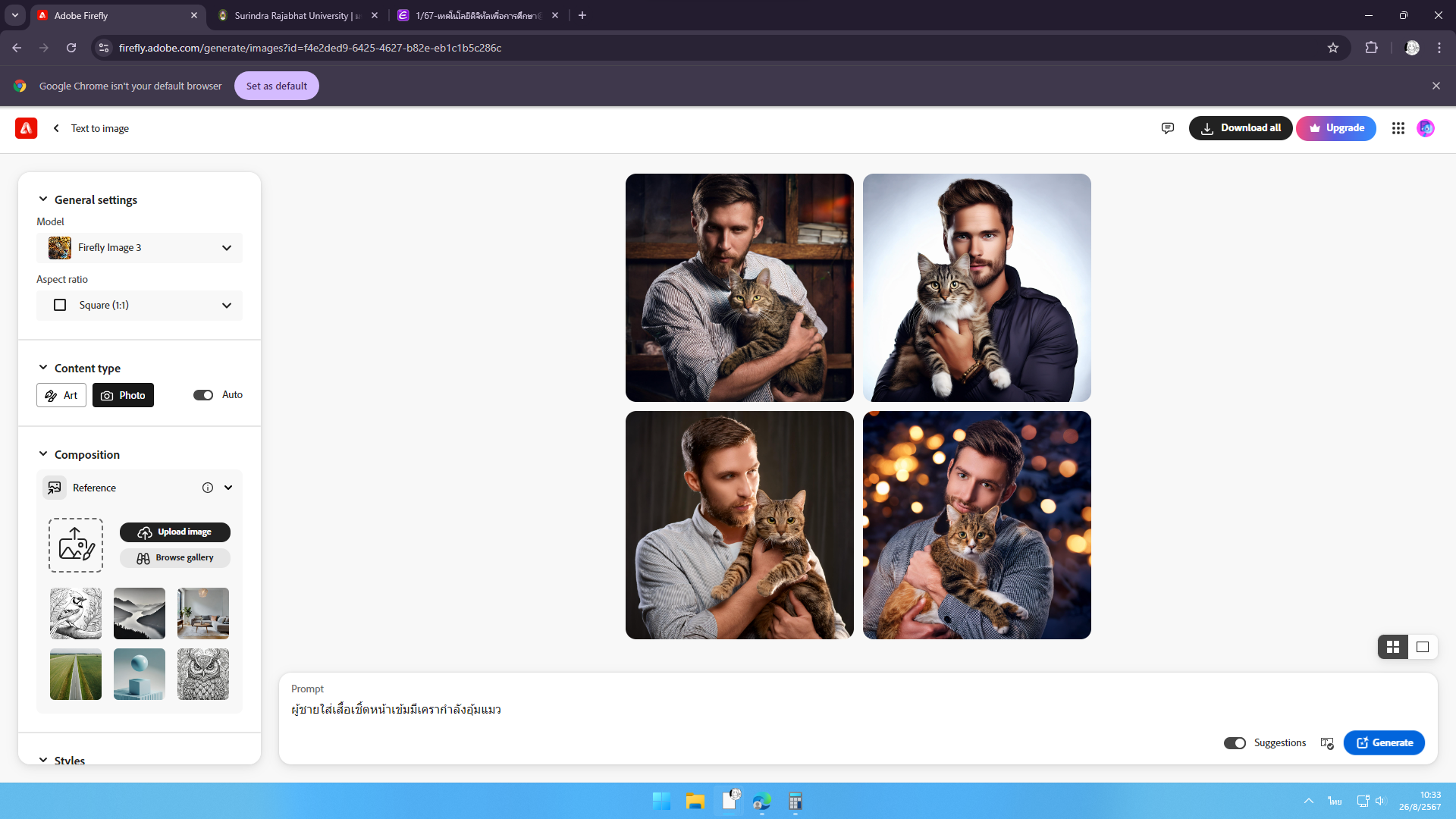Open the Adobe apps grid menu
The height and width of the screenshot is (819, 1456).
(1398, 128)
